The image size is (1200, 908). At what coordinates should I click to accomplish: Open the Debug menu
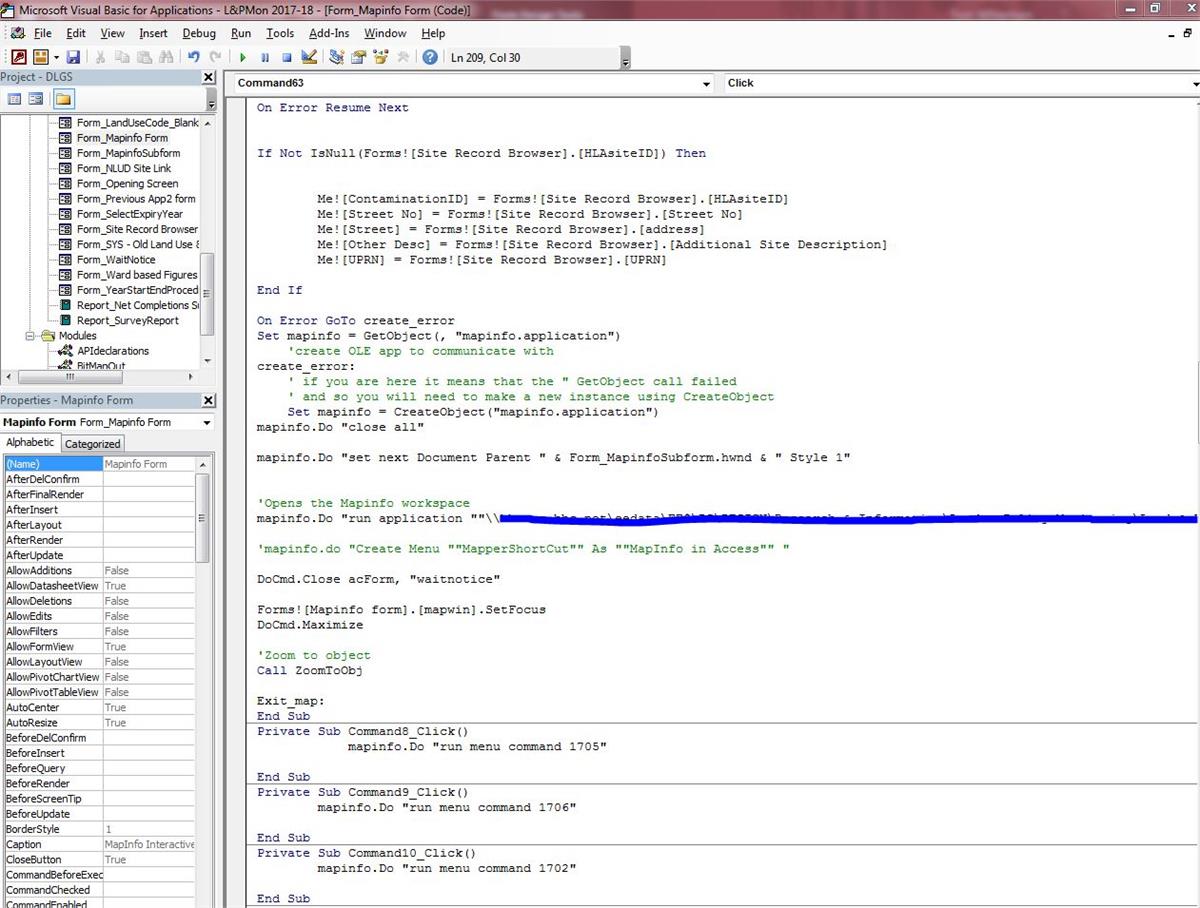pos(199,33)
